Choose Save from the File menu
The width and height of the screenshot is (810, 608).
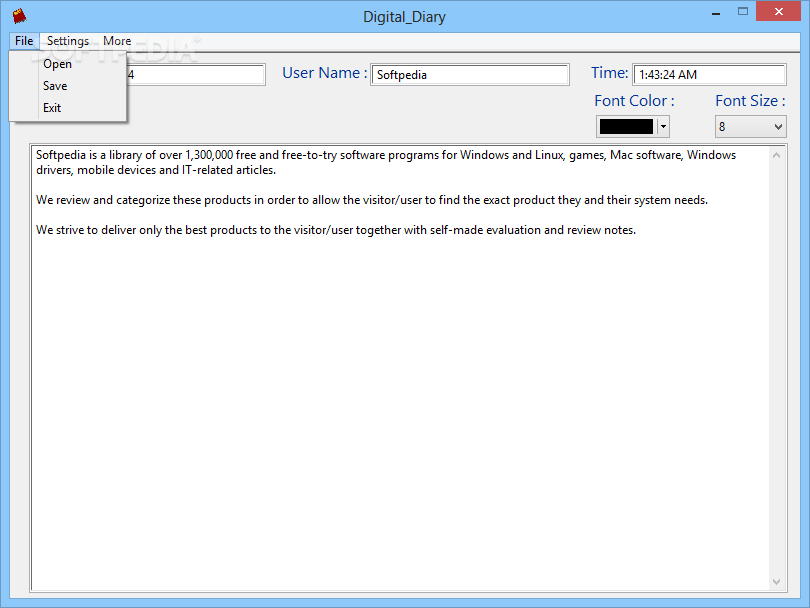coord(68,86)
